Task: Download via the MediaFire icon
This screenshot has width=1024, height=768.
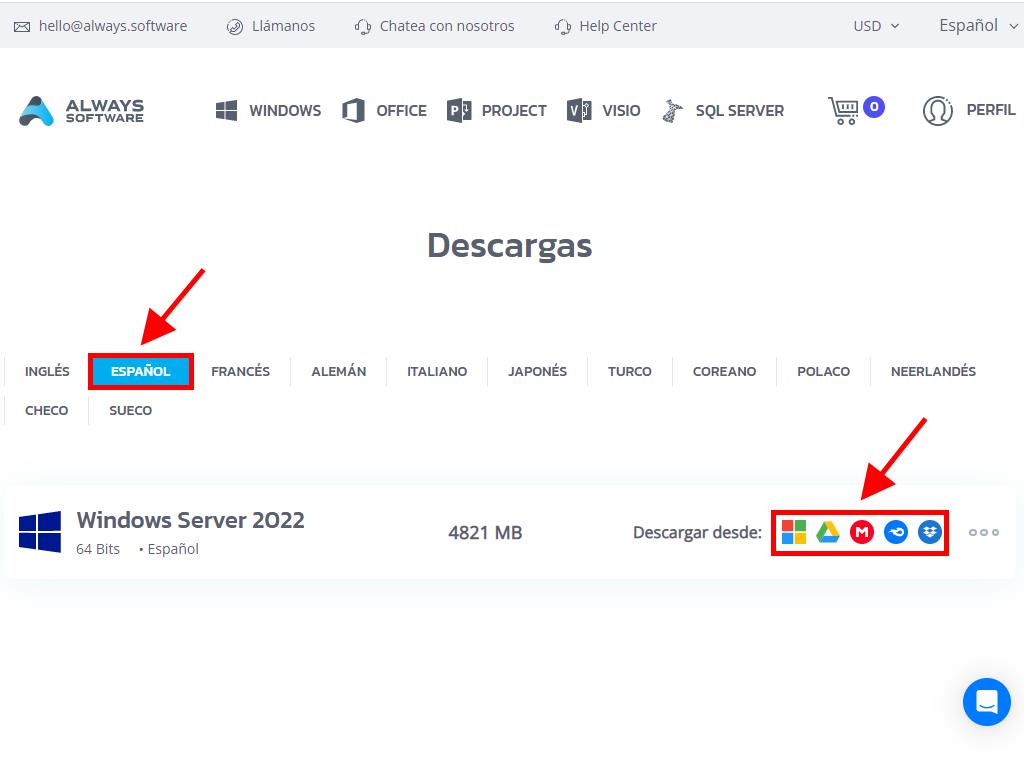Action: (896, 532)
